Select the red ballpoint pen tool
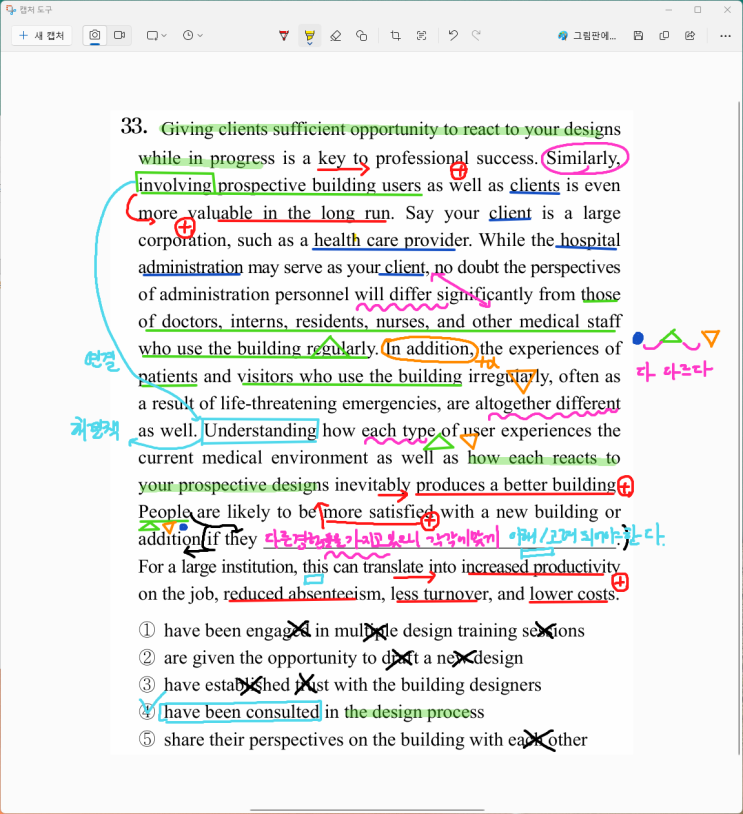 point(284,35)
